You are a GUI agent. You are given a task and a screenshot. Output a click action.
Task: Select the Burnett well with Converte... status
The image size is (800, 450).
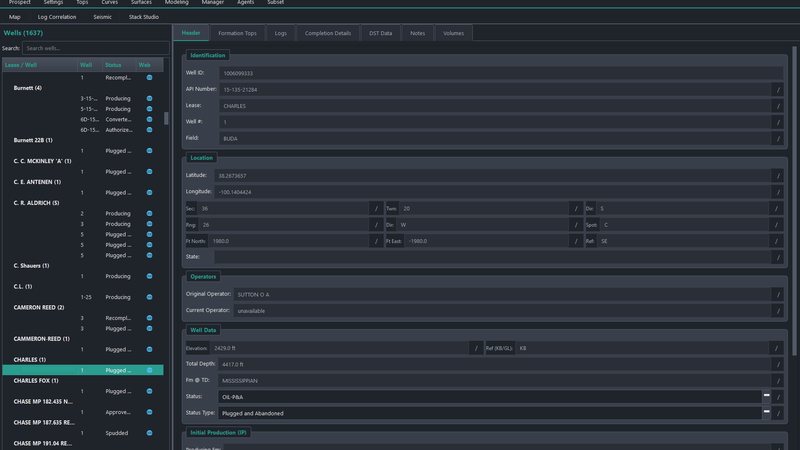[x=83, y=119]
